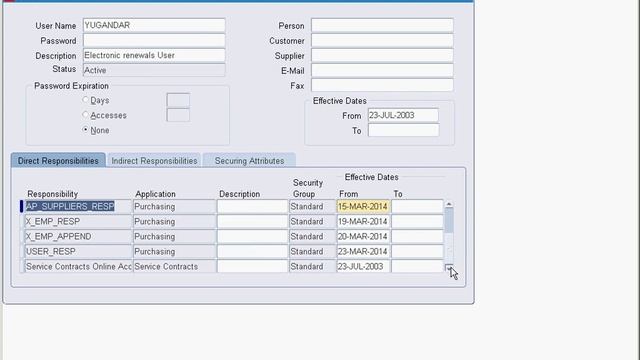Click the Days value box
Screen dimensions: 640x360
(x=178, y=100)
